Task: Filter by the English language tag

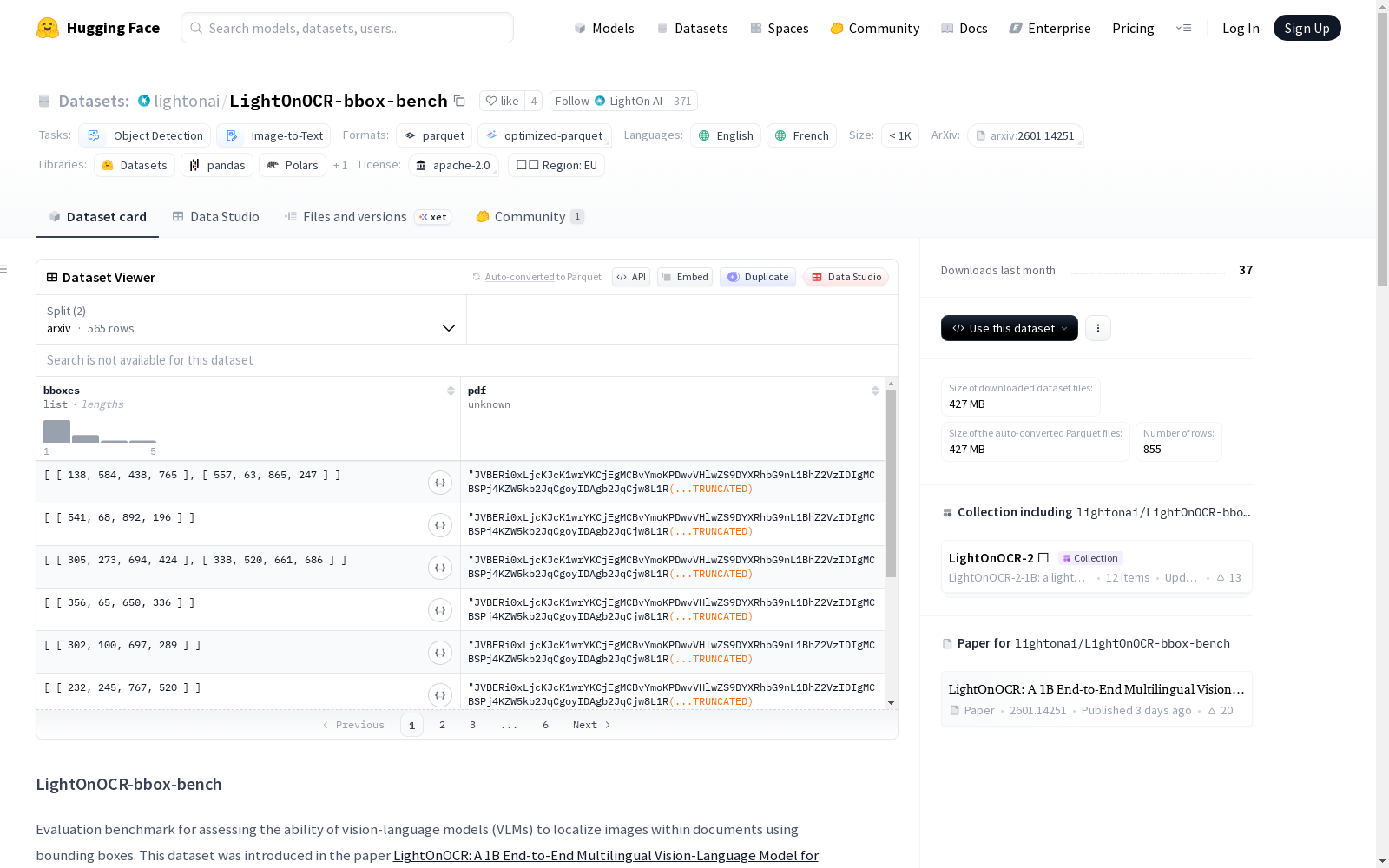Action: tap(726, 135)
